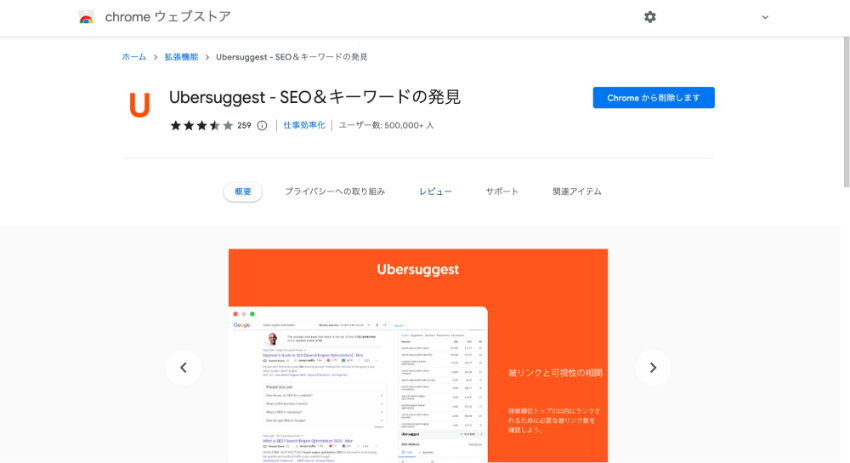This screenshot has width=850, height=463.
Task: Open 拡張機能 breadcrumb link
Action: coord(181,57)
